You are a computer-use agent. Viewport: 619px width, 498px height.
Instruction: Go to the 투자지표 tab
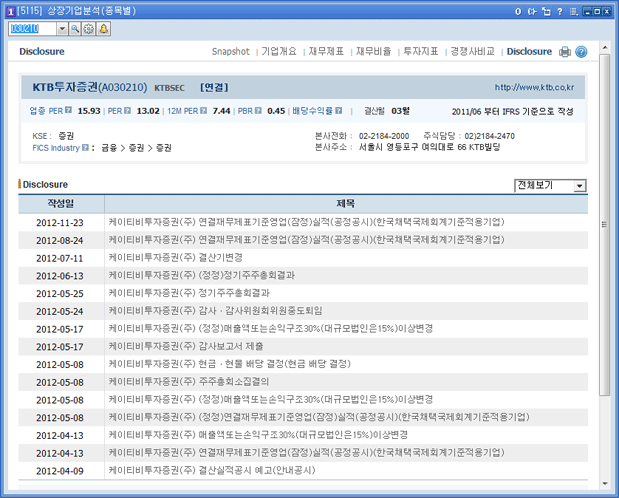[420, 51]
